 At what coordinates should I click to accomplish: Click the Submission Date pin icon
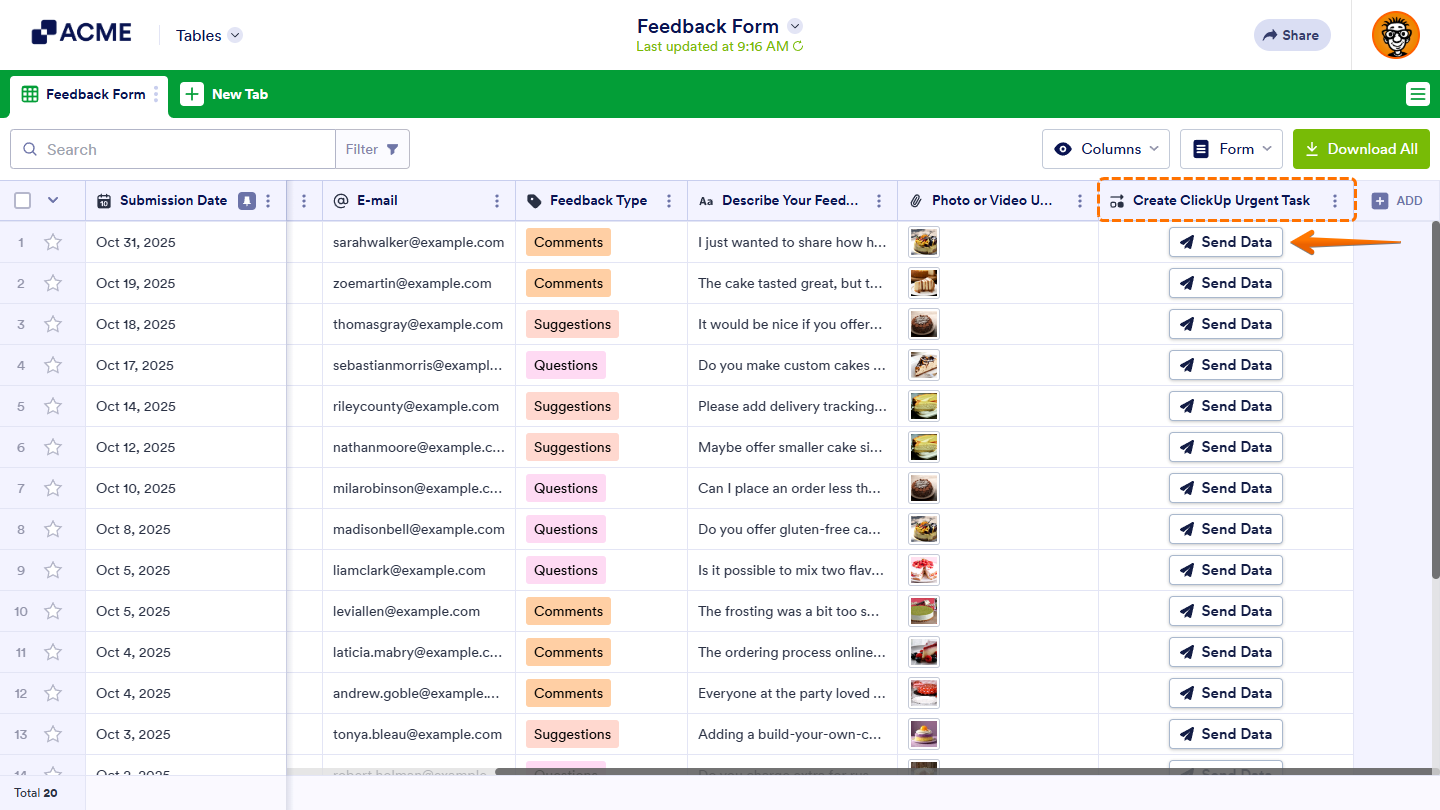pyautogui.click(x=245, y=200)
